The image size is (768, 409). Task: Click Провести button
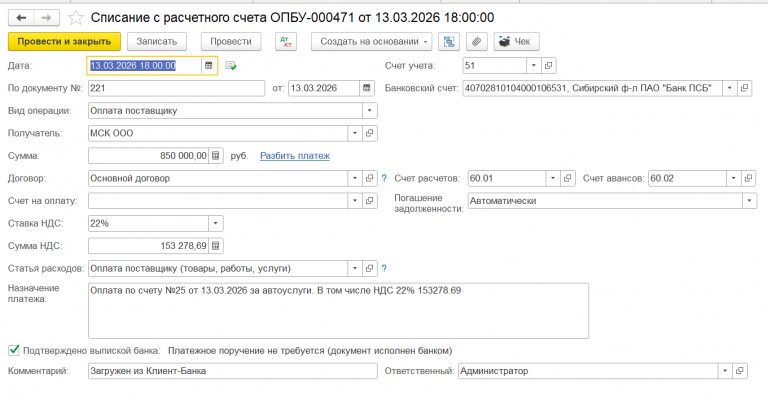[x=231, y=42]
